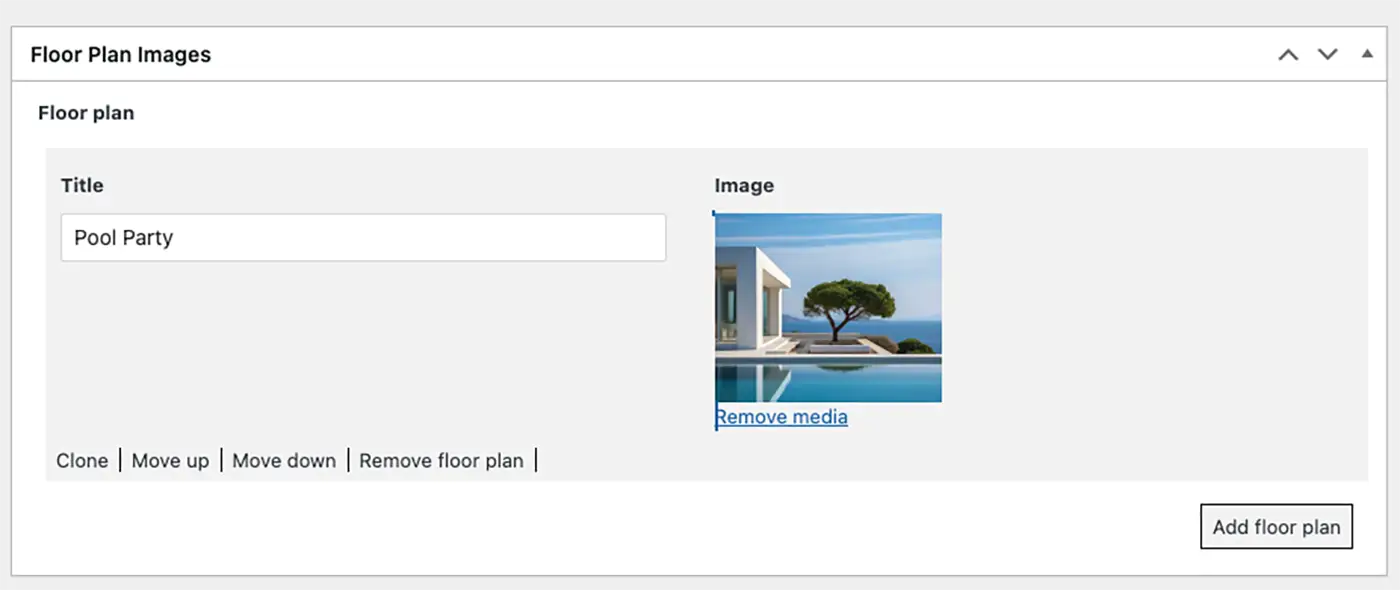The image size is (1400, 590).
Task: Click the sky area of preview image
Action: (860, 240)
